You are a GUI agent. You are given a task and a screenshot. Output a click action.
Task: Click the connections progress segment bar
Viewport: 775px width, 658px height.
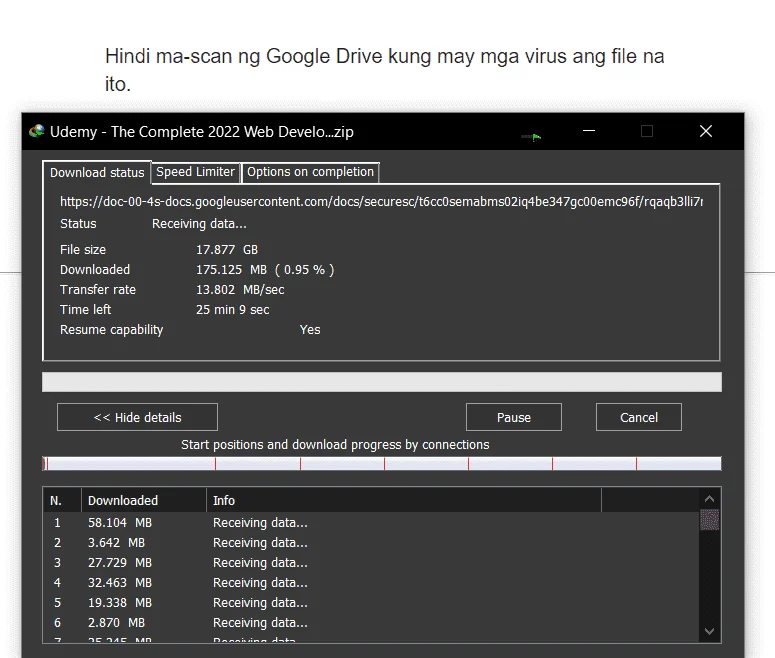click(x=382, y=464)
